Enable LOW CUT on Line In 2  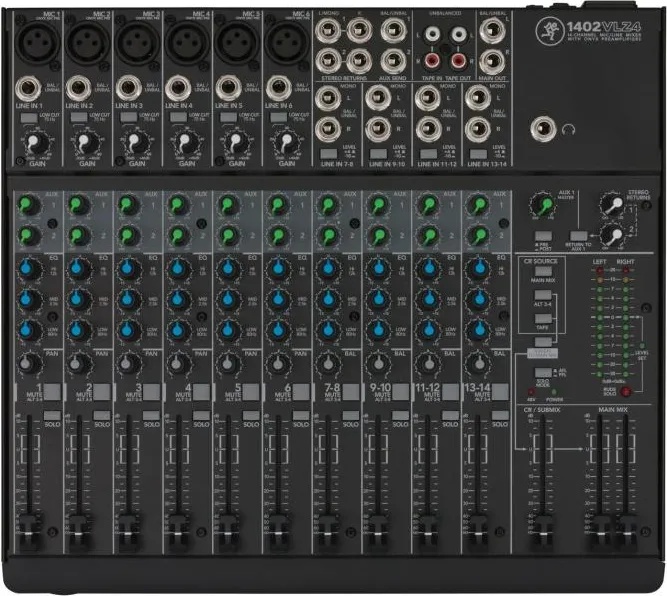pyautogui.click(x=78, y=117)
